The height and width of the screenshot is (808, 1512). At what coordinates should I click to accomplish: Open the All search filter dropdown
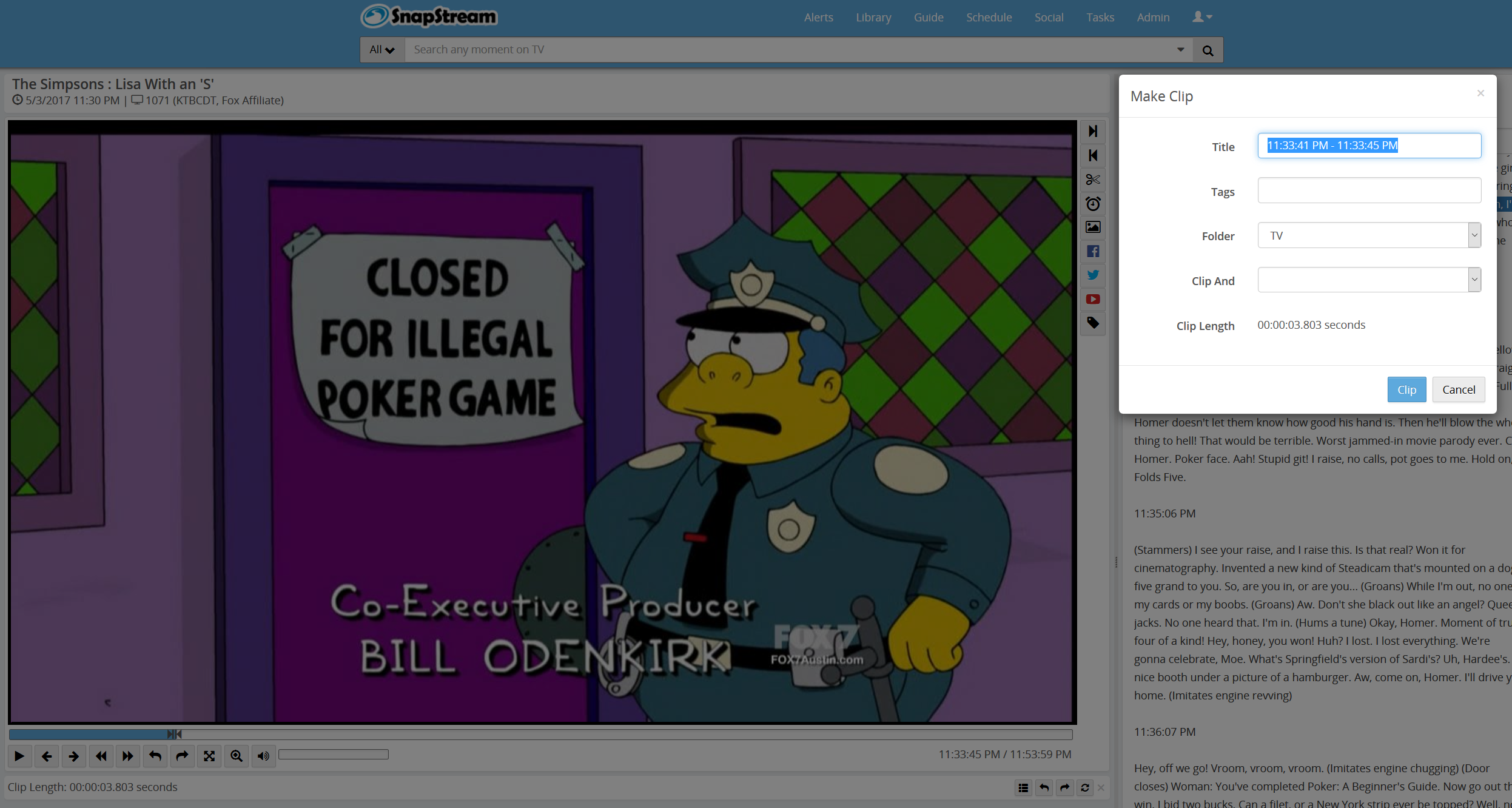click(382, 50)
